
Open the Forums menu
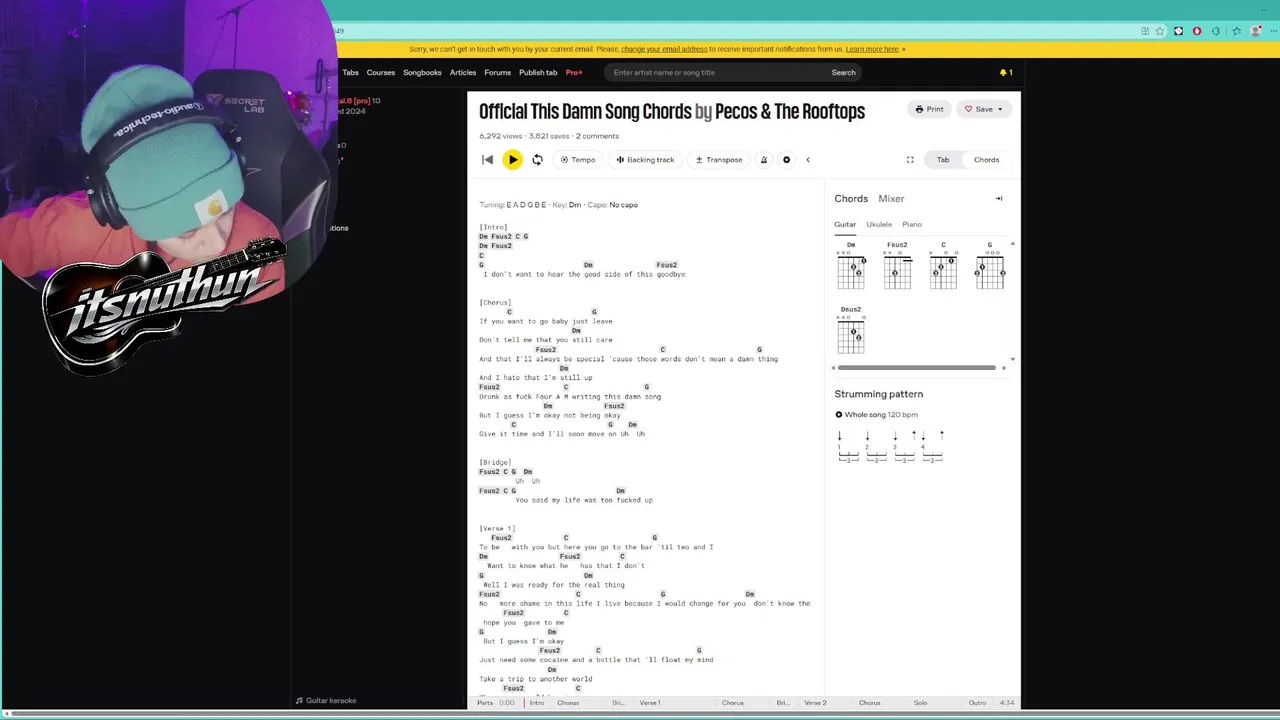497,72
